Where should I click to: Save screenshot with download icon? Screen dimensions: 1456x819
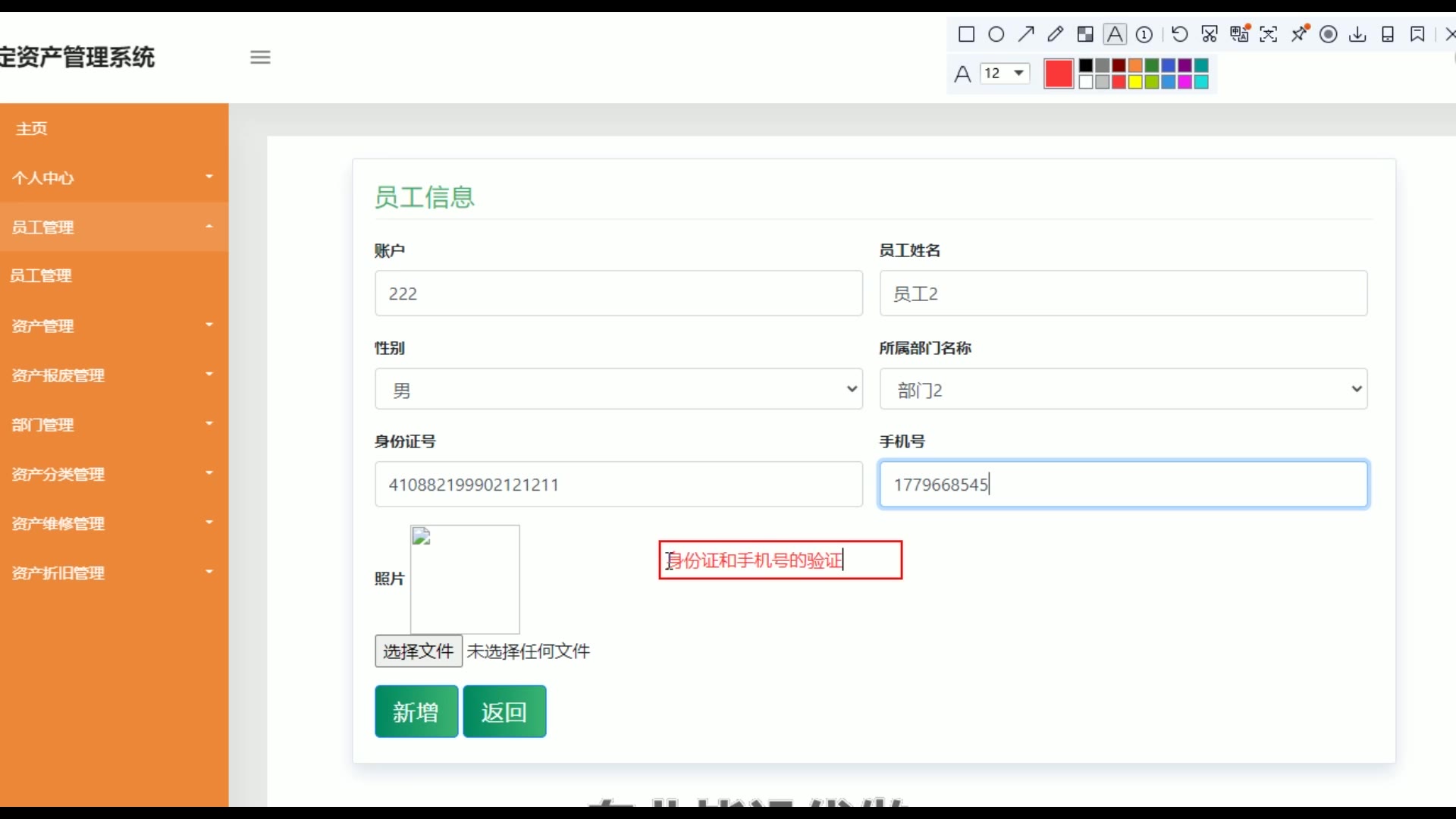[1357, 34]
